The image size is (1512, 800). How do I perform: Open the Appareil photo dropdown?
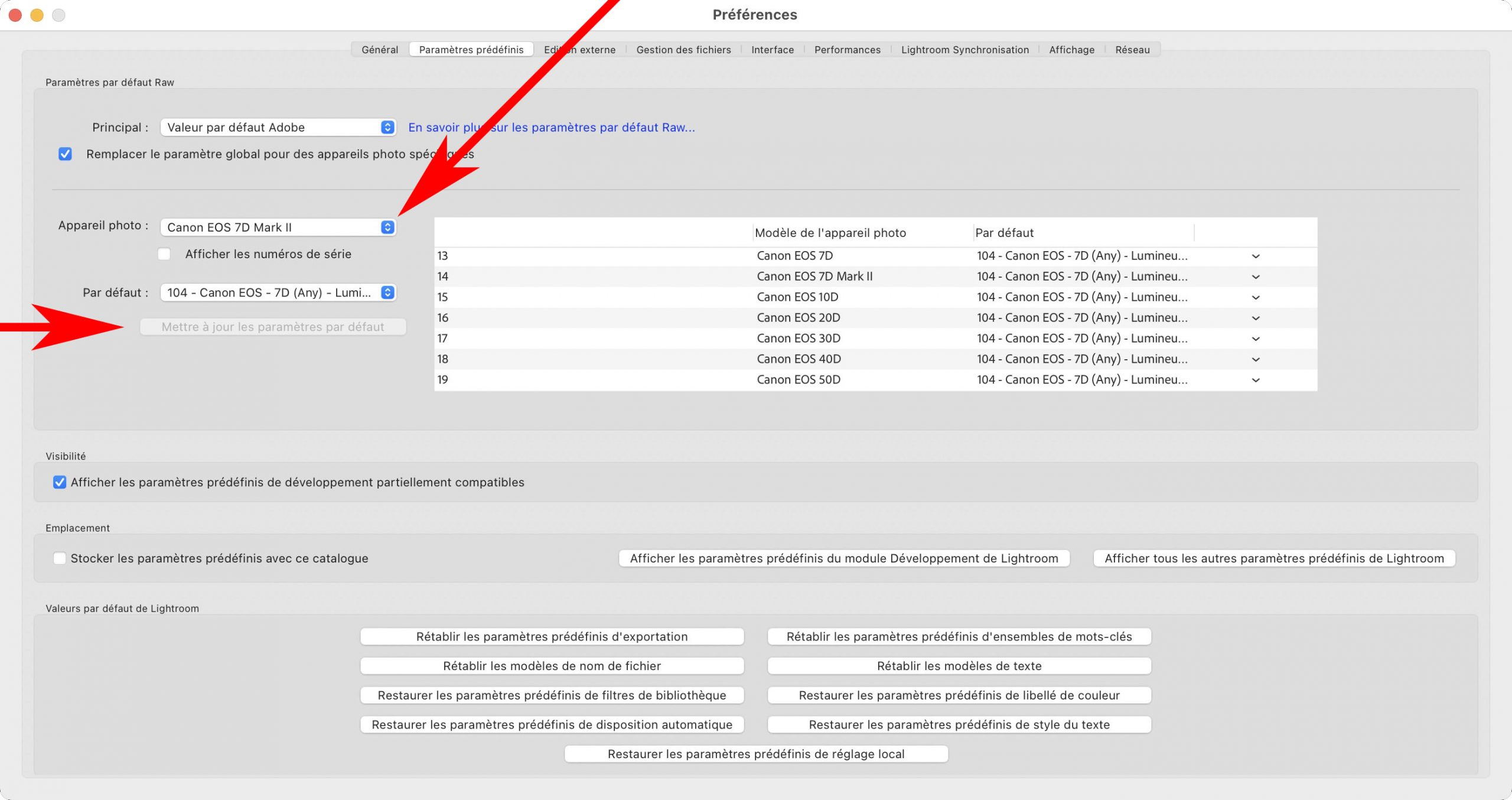tap(278, 227)
